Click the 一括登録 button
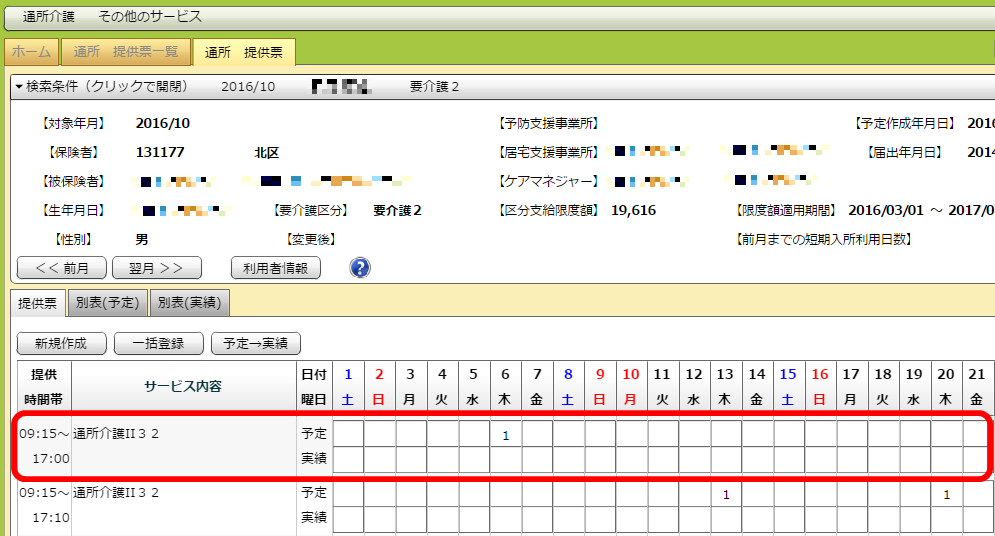This screenshot has width=995, height=536. pos(157,343)
